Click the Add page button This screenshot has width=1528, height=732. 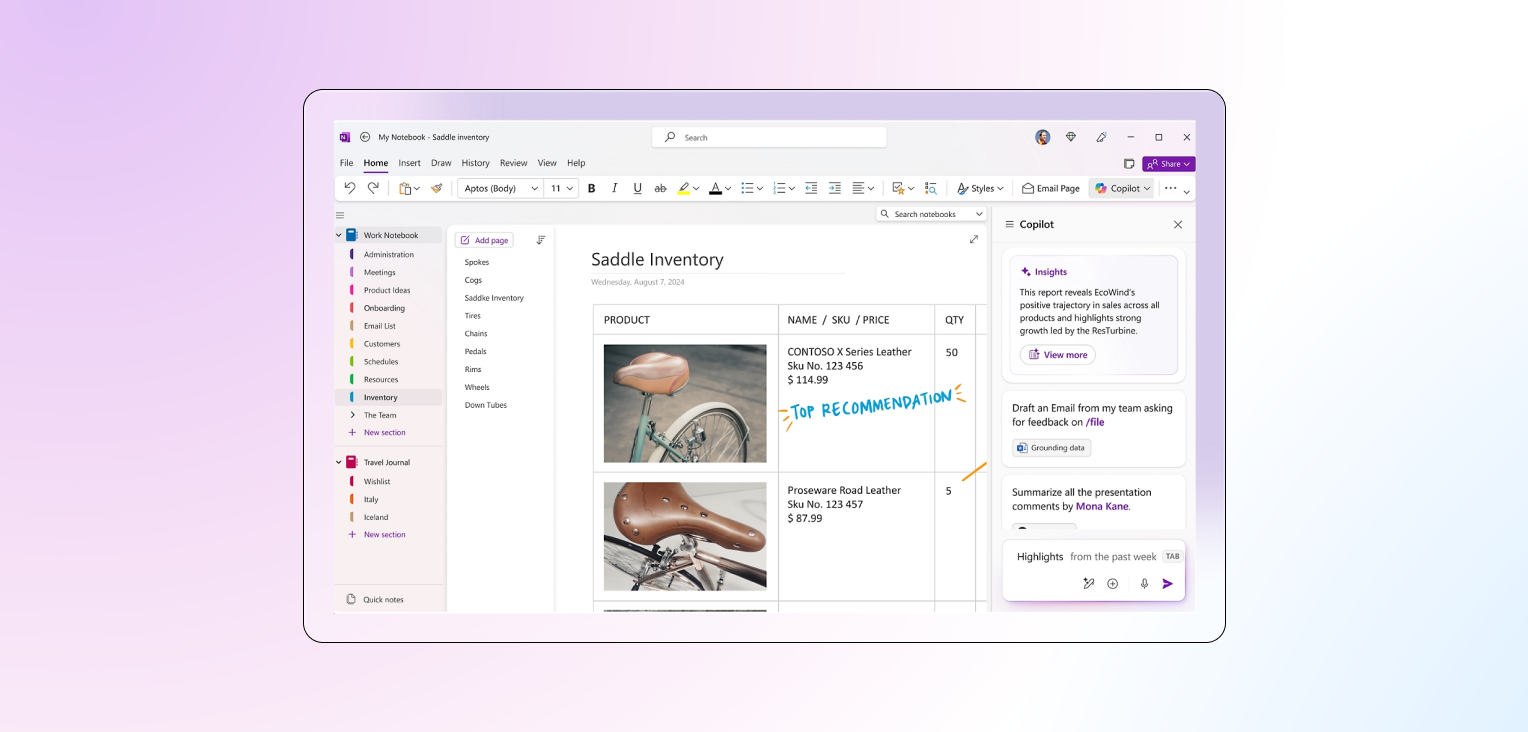[484, 240]
